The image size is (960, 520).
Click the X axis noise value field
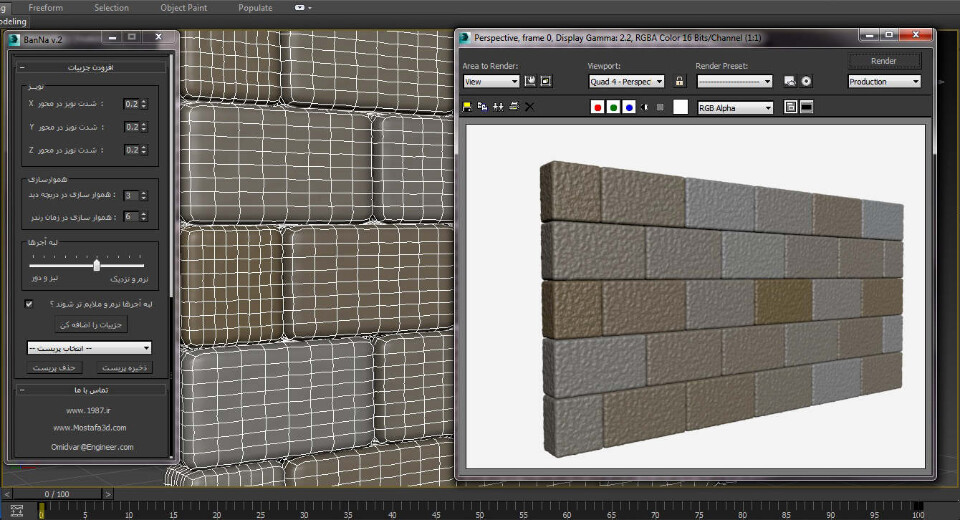[x=131, y=103]
